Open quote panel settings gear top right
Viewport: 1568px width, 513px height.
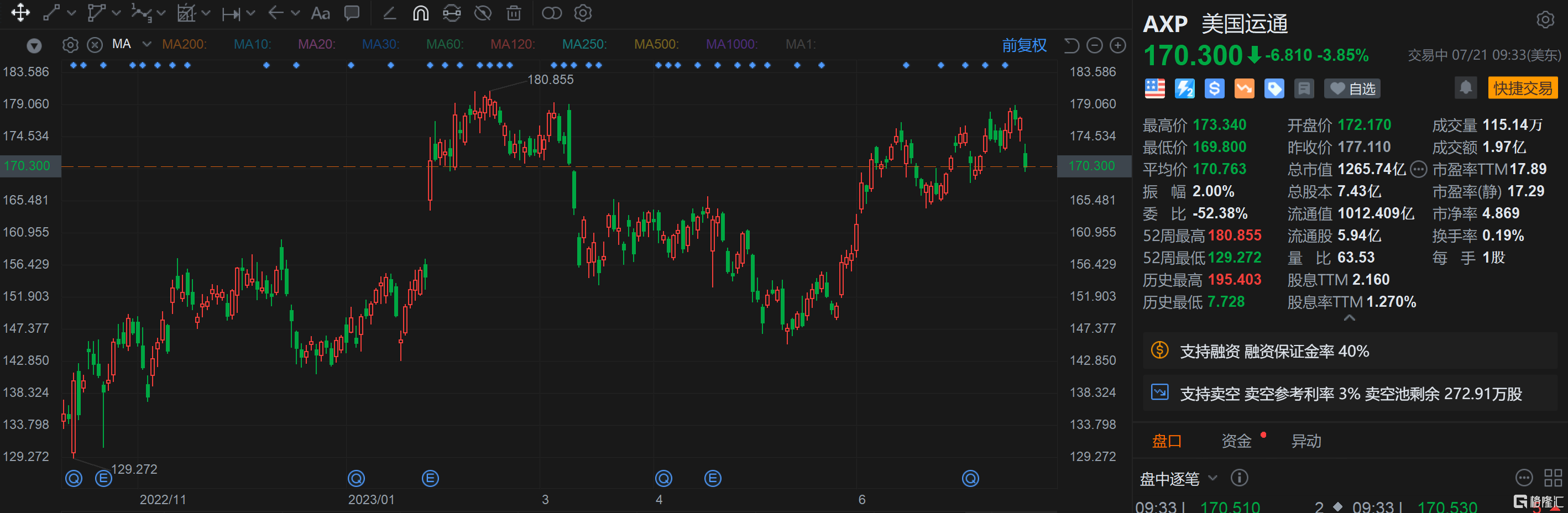(x=1545, y=20)
